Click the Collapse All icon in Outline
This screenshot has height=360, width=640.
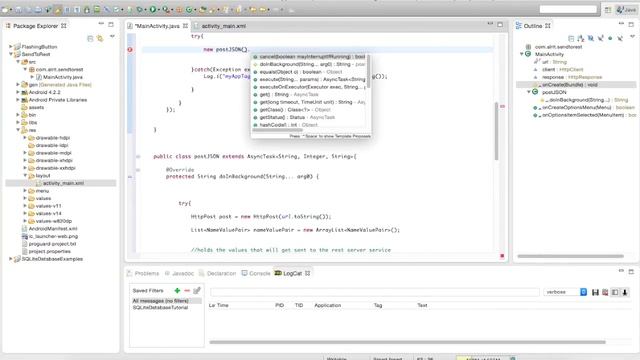(571, 38)
